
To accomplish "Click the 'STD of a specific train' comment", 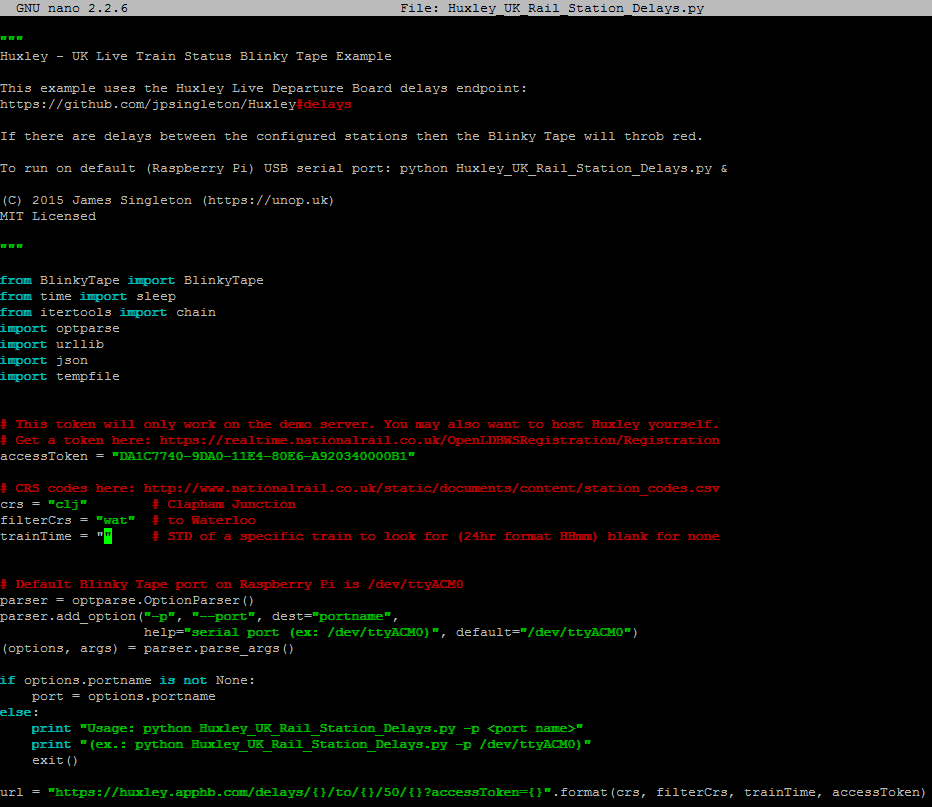I will click(436, 537).
